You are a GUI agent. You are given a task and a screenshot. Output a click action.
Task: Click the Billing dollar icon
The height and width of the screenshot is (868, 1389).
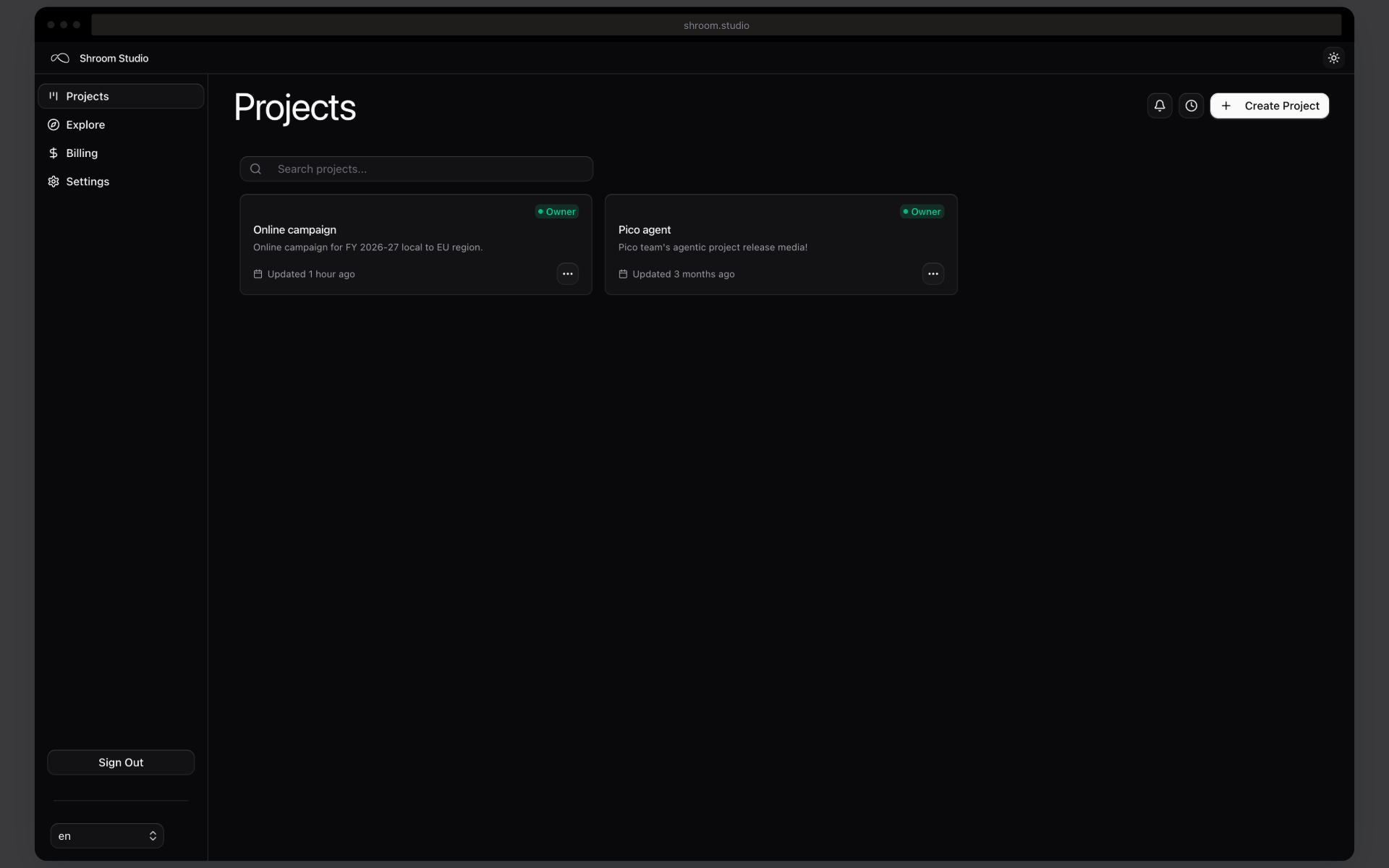point(54,153)
